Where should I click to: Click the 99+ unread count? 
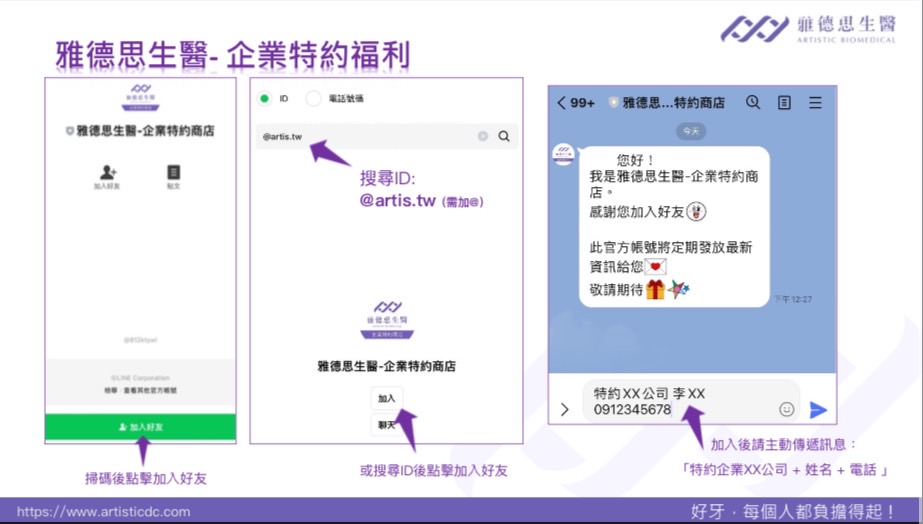[582, 103]
